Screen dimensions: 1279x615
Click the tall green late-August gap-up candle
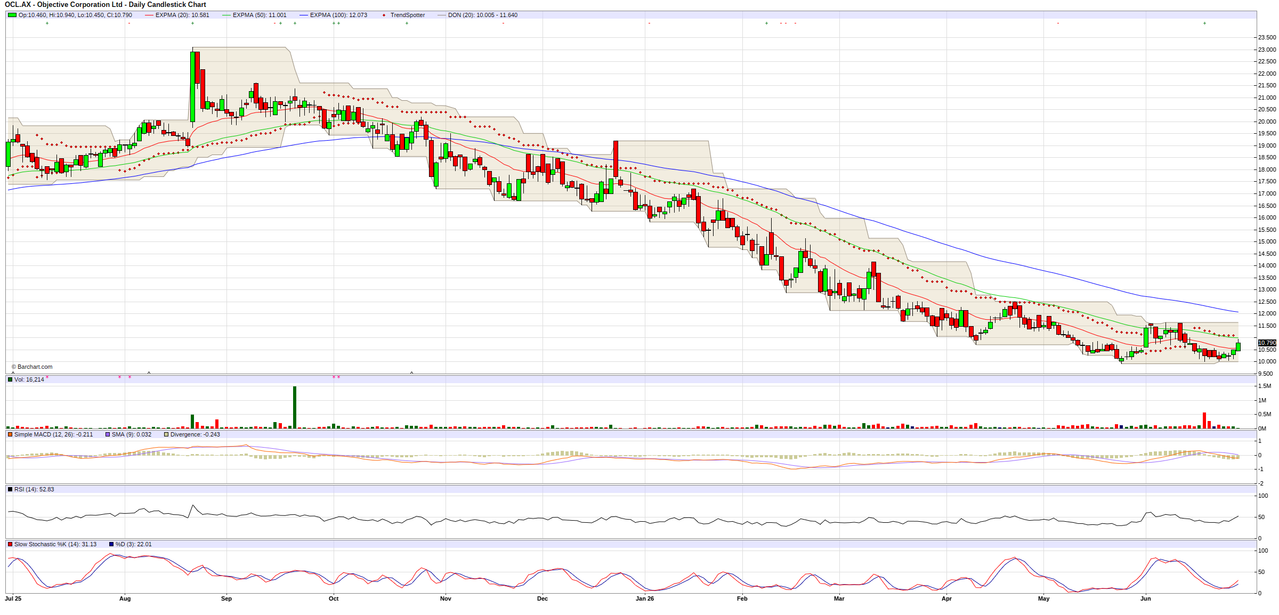click(x=192, y=85)
